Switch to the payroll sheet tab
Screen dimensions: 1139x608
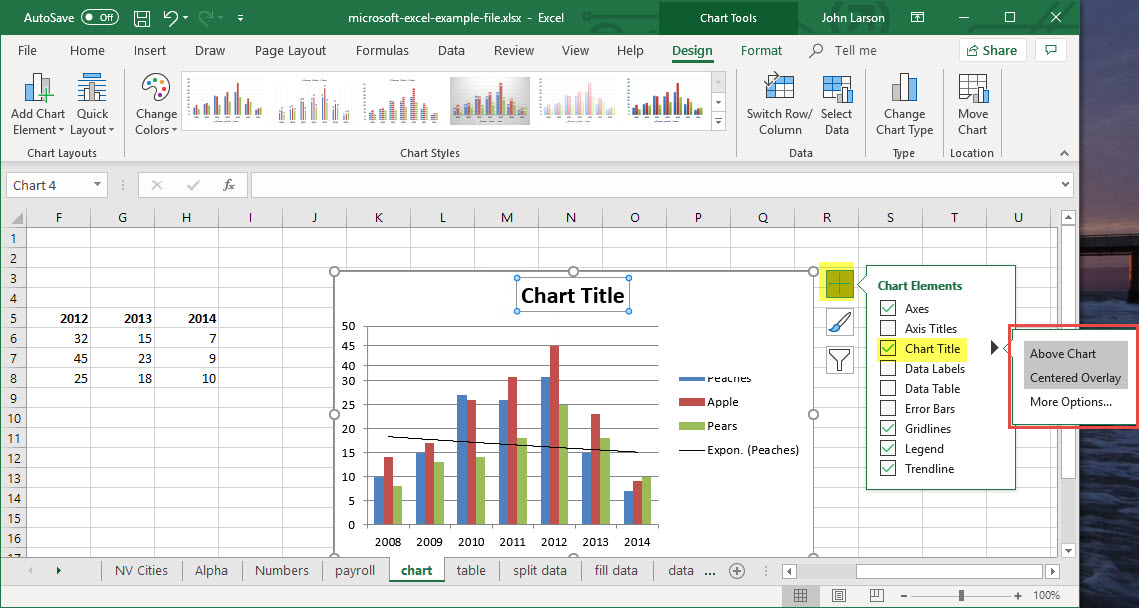355,570
